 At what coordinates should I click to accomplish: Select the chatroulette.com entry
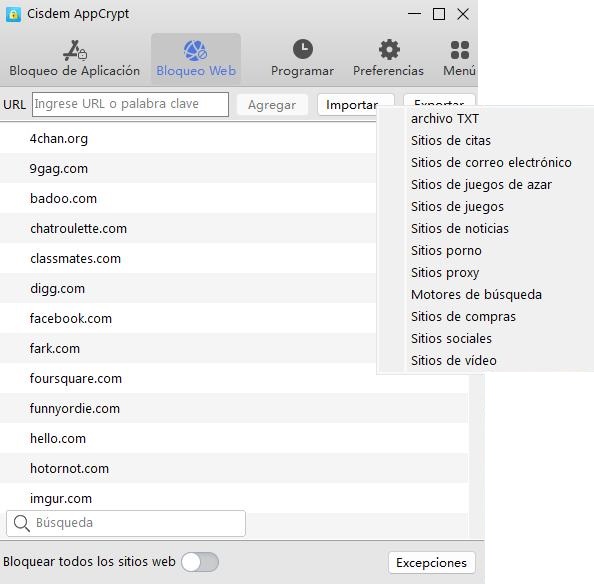pyautogui.click(x=188, y=228)
